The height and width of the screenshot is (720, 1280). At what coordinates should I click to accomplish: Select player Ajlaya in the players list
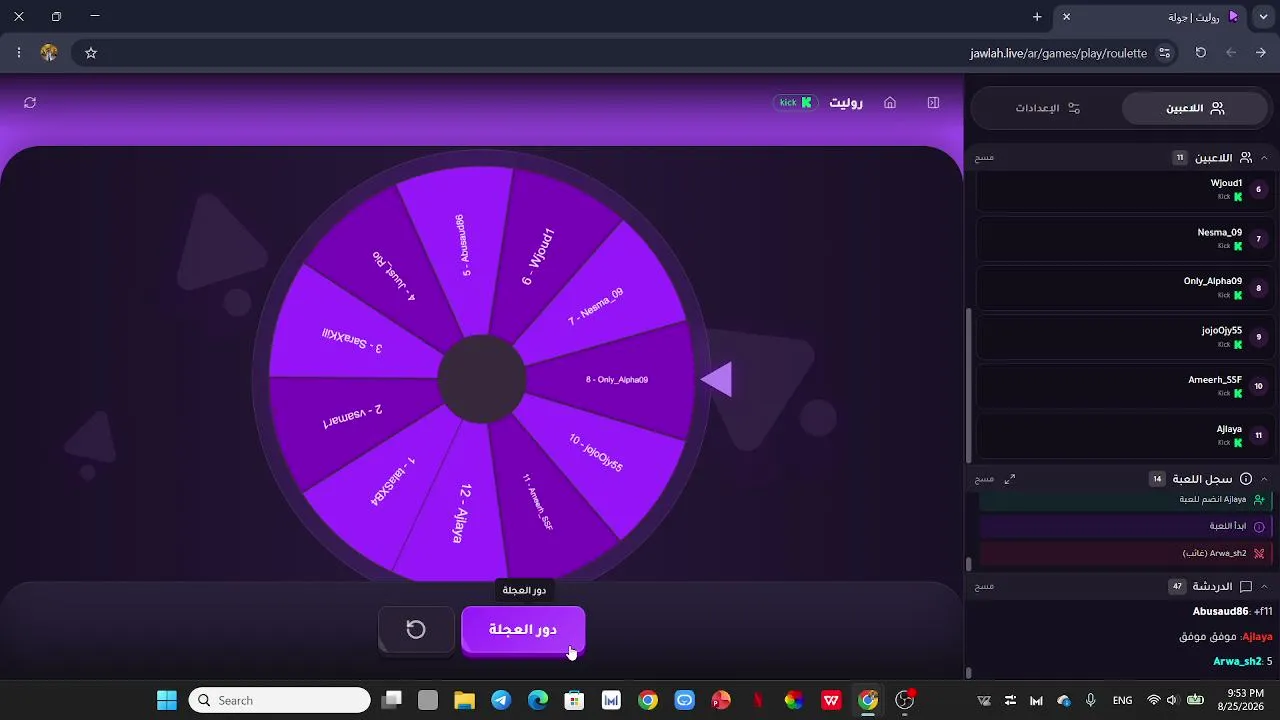pyautogui.click(x=1124, y=435)
